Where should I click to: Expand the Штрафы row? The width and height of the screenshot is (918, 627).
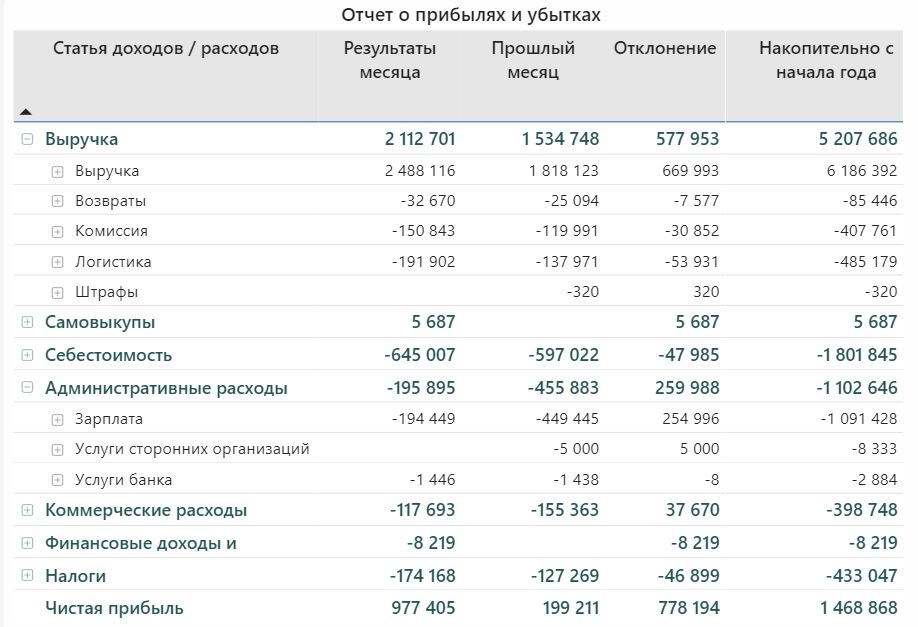pyautogui.click(x=57, y=293)
